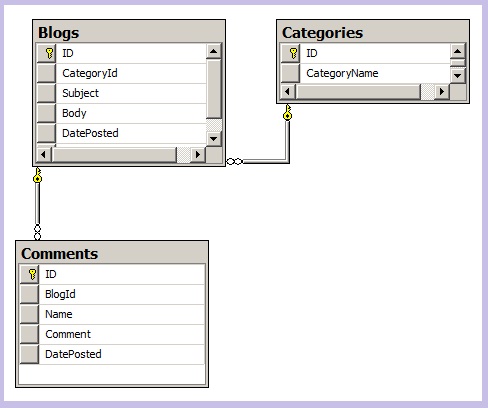Screen dimensions: 488x408
Task: Click Blogs table scroll up arrow
Action: tap(214, 51)
